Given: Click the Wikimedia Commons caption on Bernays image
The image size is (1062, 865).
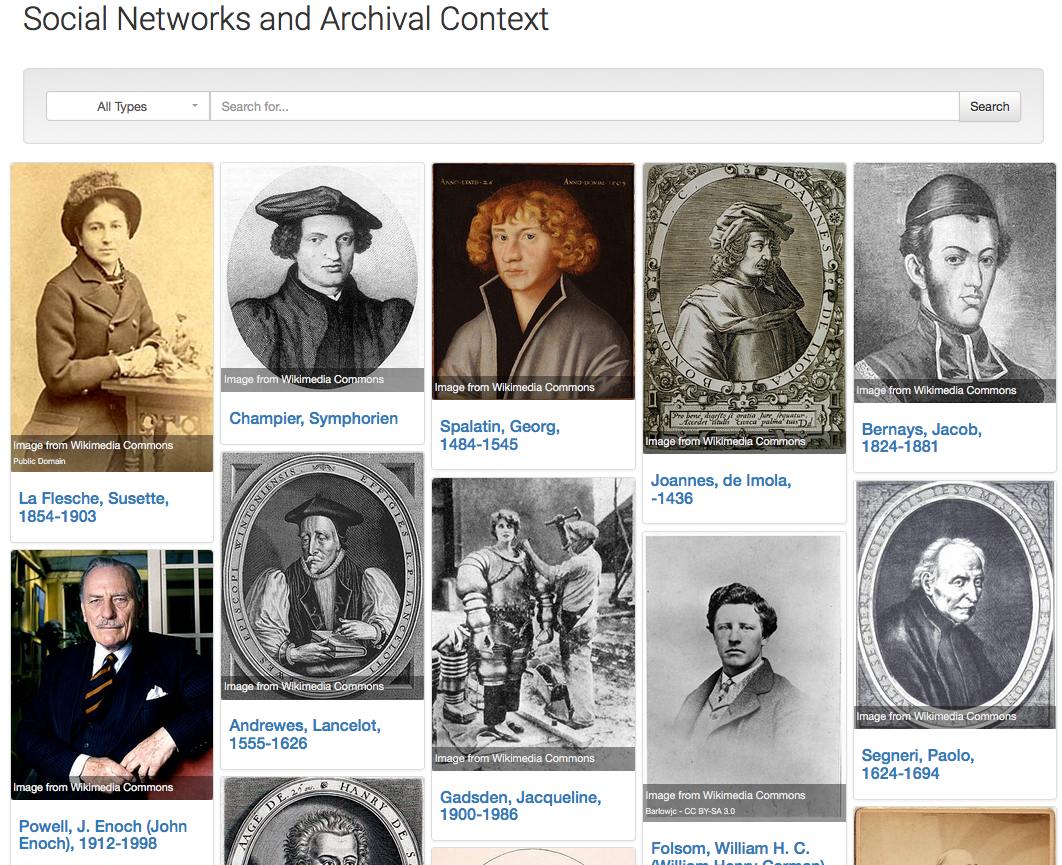Looking at the screenshot, I should pos(936,390).
